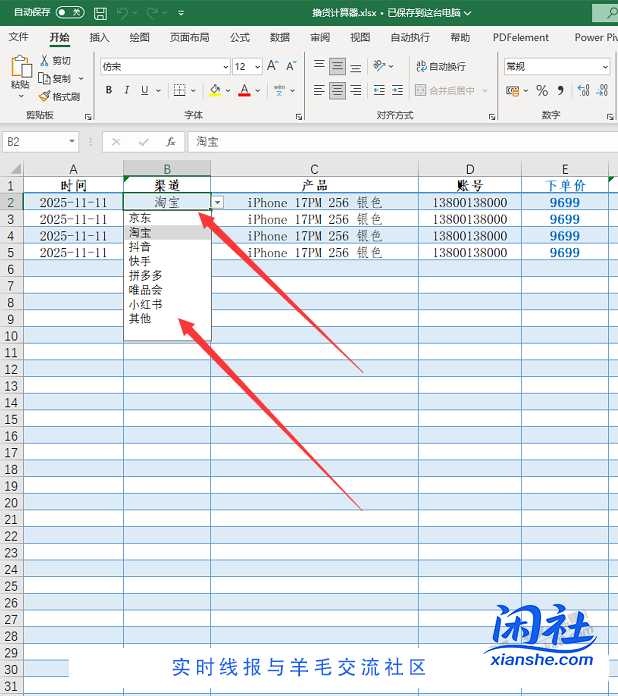
Task: Click the Undo arrow icon
Action: point(122,13)
